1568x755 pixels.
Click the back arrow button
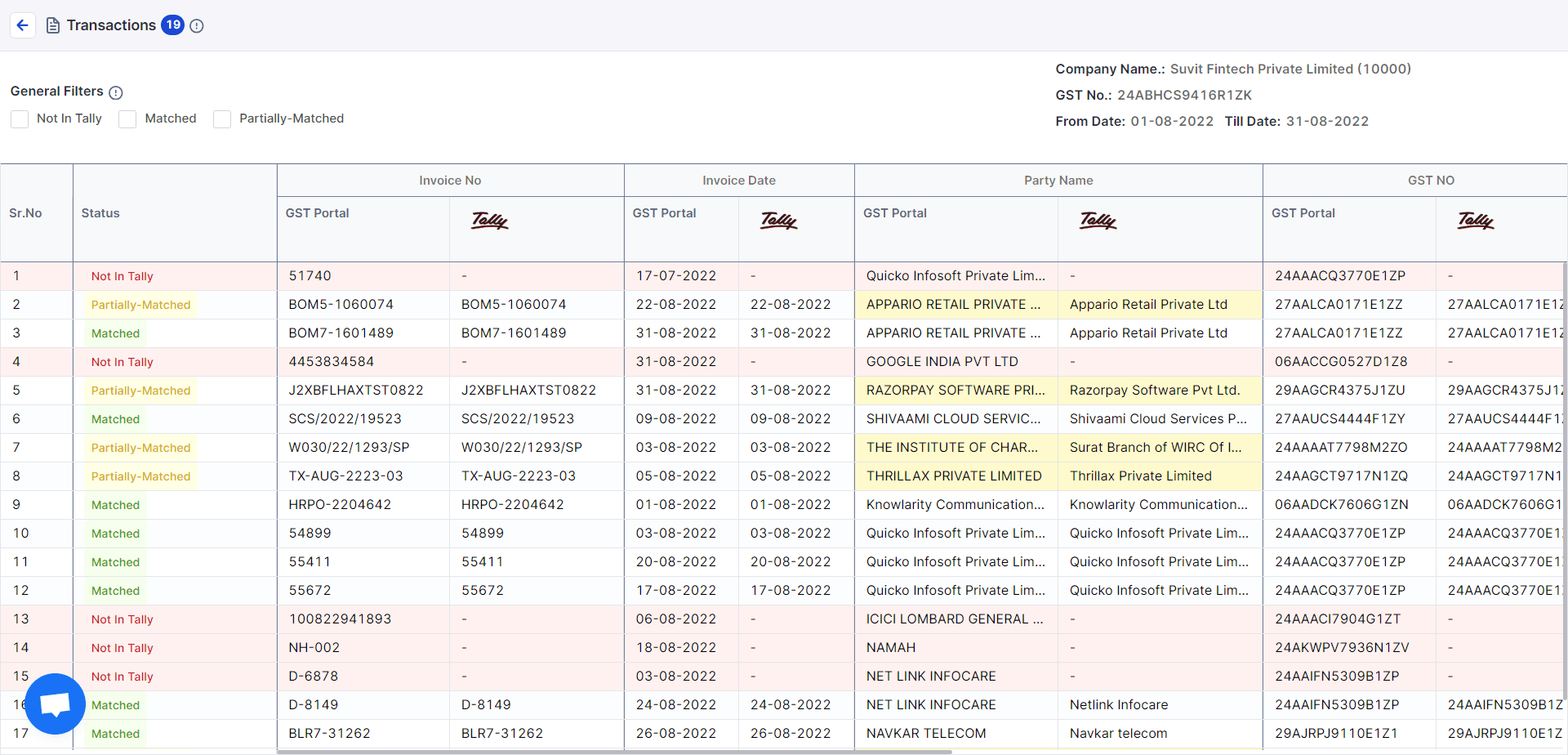[23, 25]
